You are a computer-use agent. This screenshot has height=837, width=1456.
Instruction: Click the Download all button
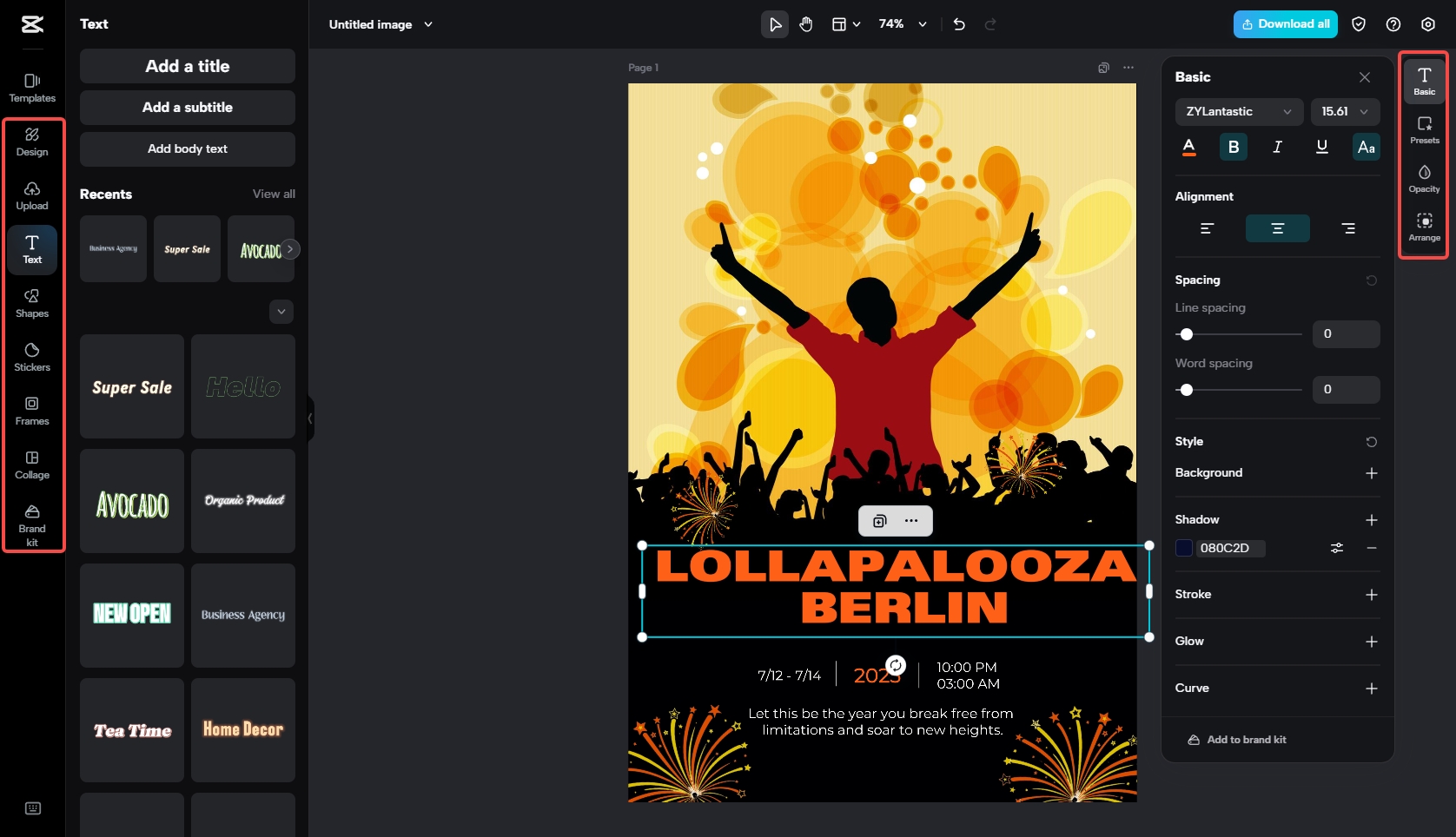coord(1285,24)
